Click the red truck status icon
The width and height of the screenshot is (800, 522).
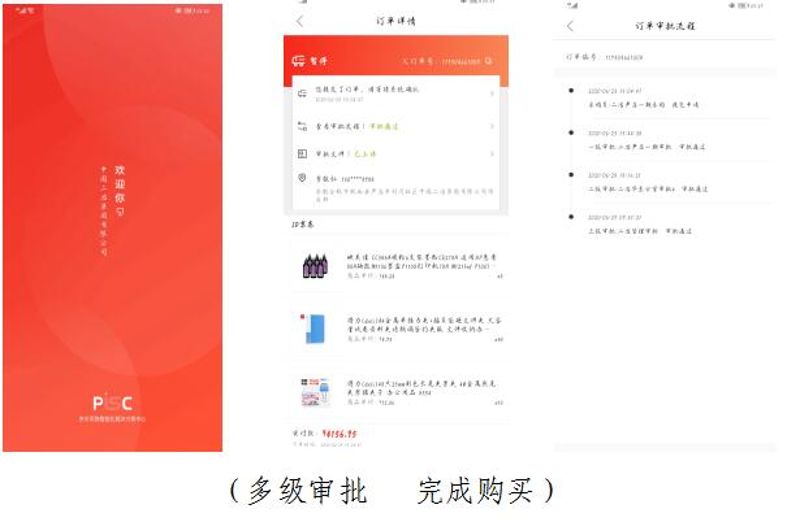(298, 61)
